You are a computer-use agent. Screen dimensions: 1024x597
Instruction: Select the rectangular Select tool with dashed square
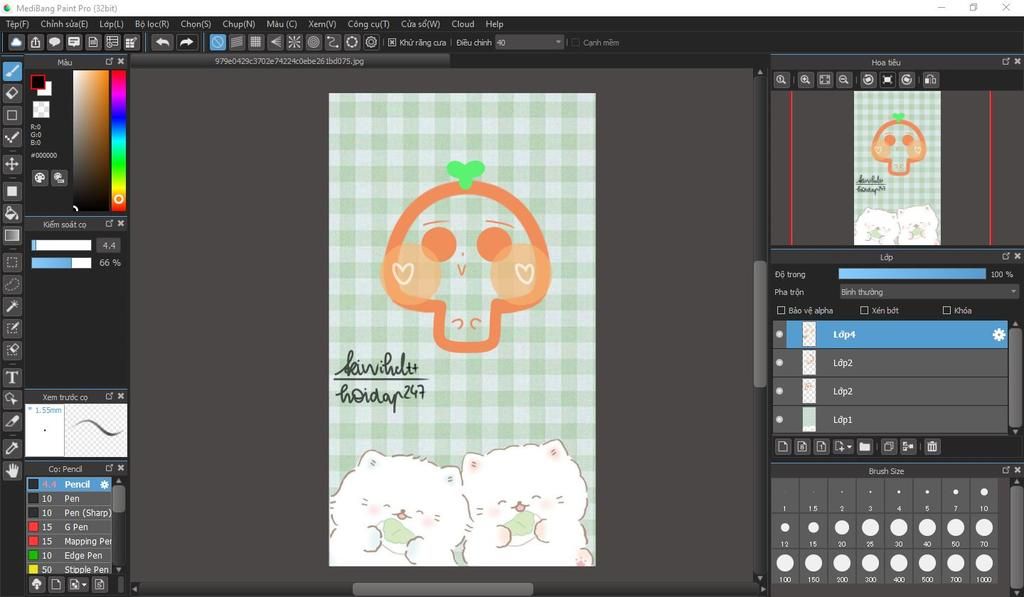click(12, 263)
